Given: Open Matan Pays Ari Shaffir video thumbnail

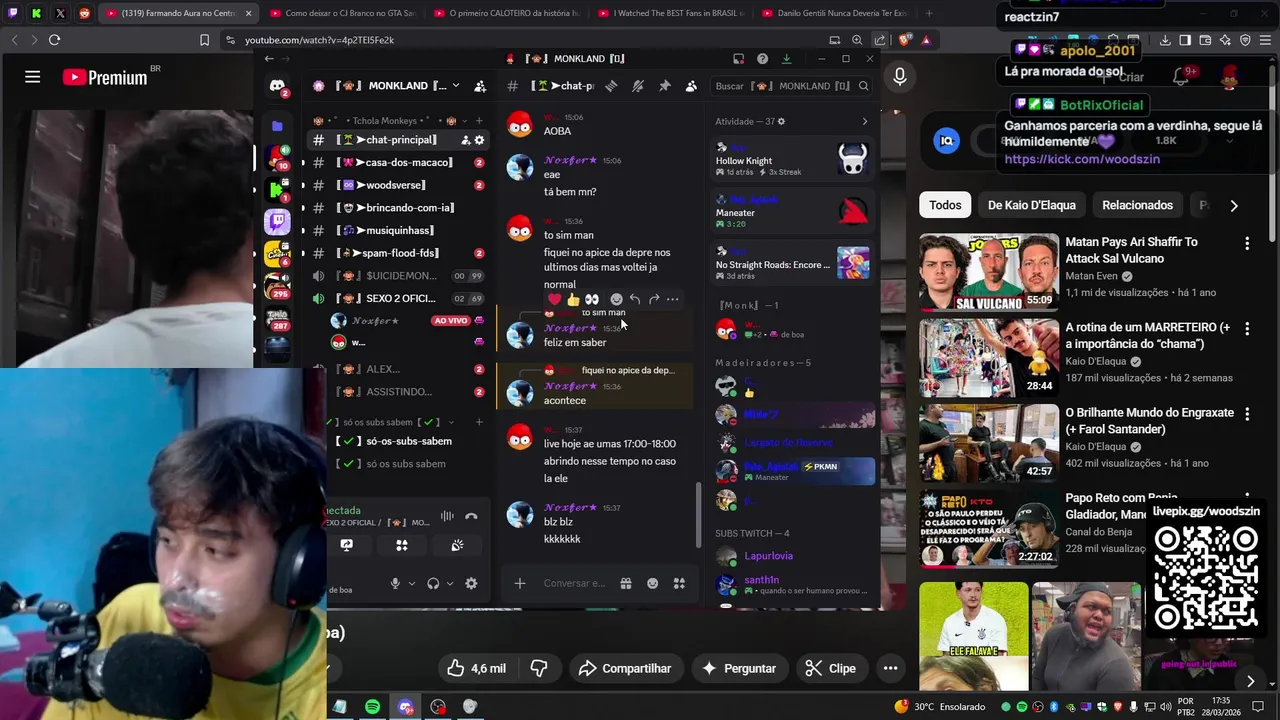Looking at the screenshot, I should coord(989,272).
